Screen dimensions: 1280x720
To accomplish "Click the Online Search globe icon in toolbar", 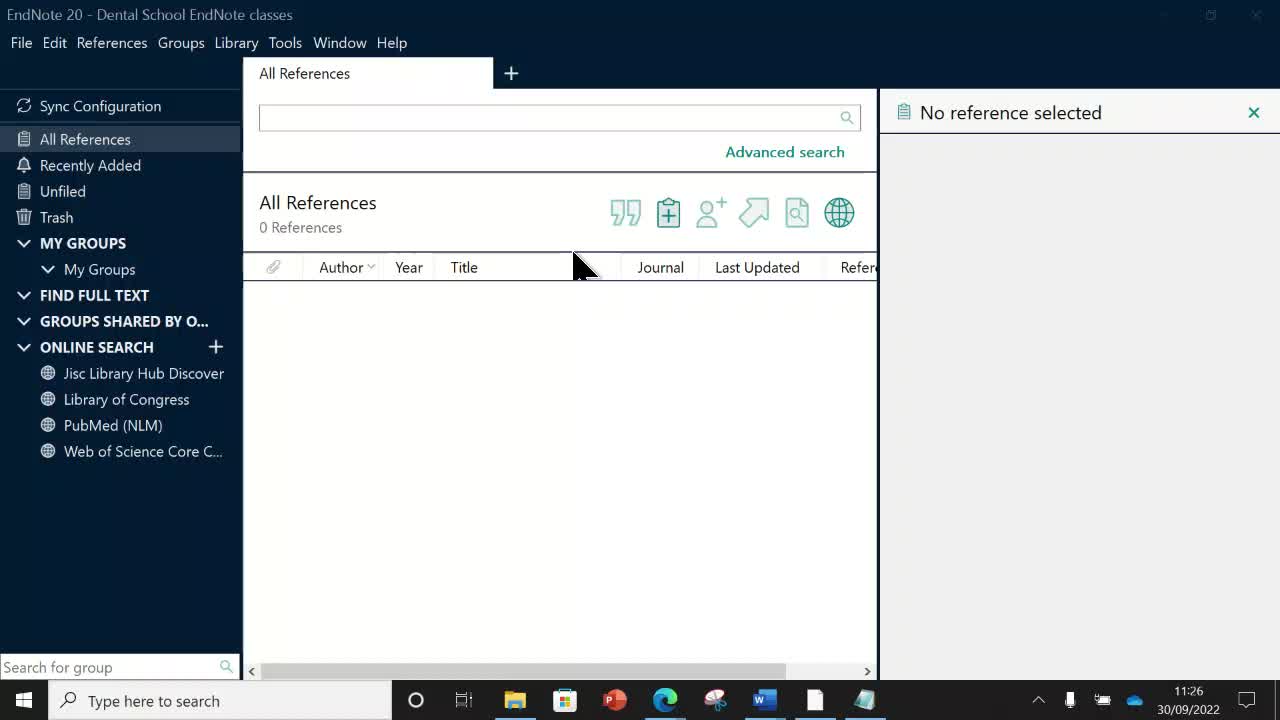I will (x=839, y=213).
